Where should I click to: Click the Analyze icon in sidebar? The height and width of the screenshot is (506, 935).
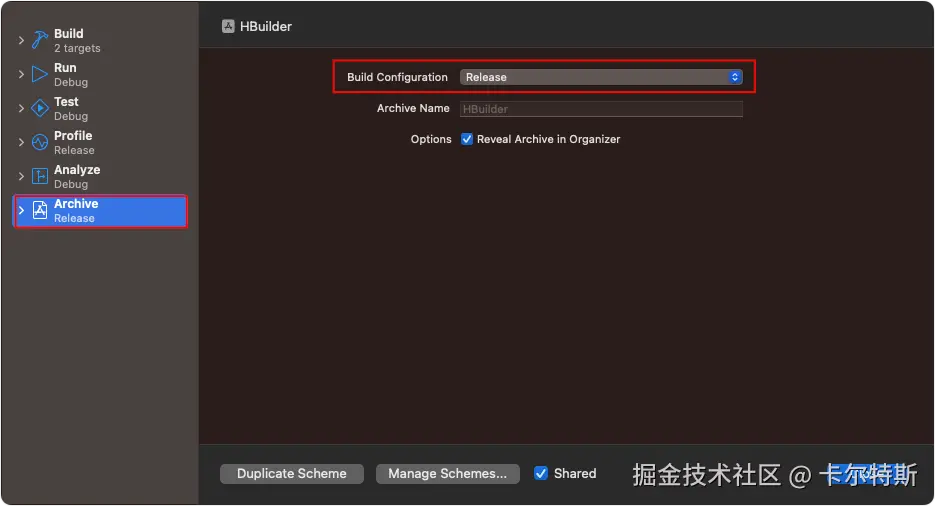click(40, 176)
